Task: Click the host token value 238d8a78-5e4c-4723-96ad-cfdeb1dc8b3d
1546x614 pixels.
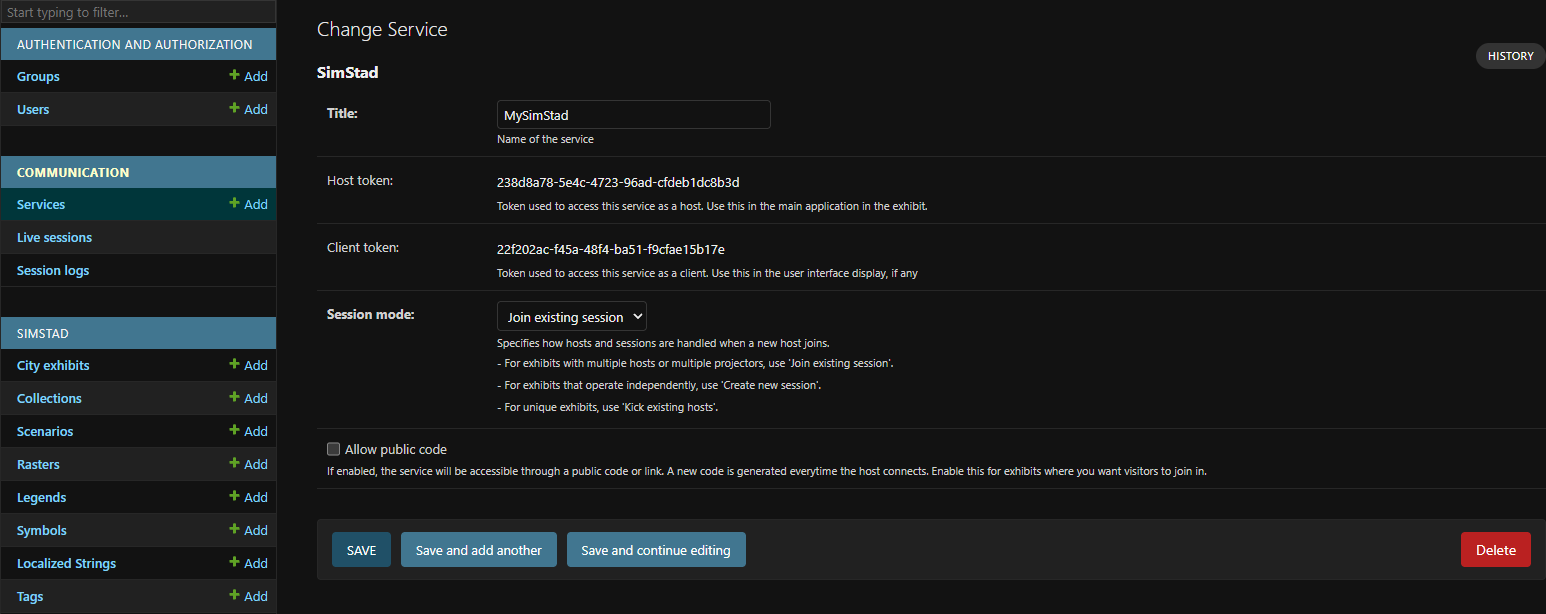Action: pos(618,182)
